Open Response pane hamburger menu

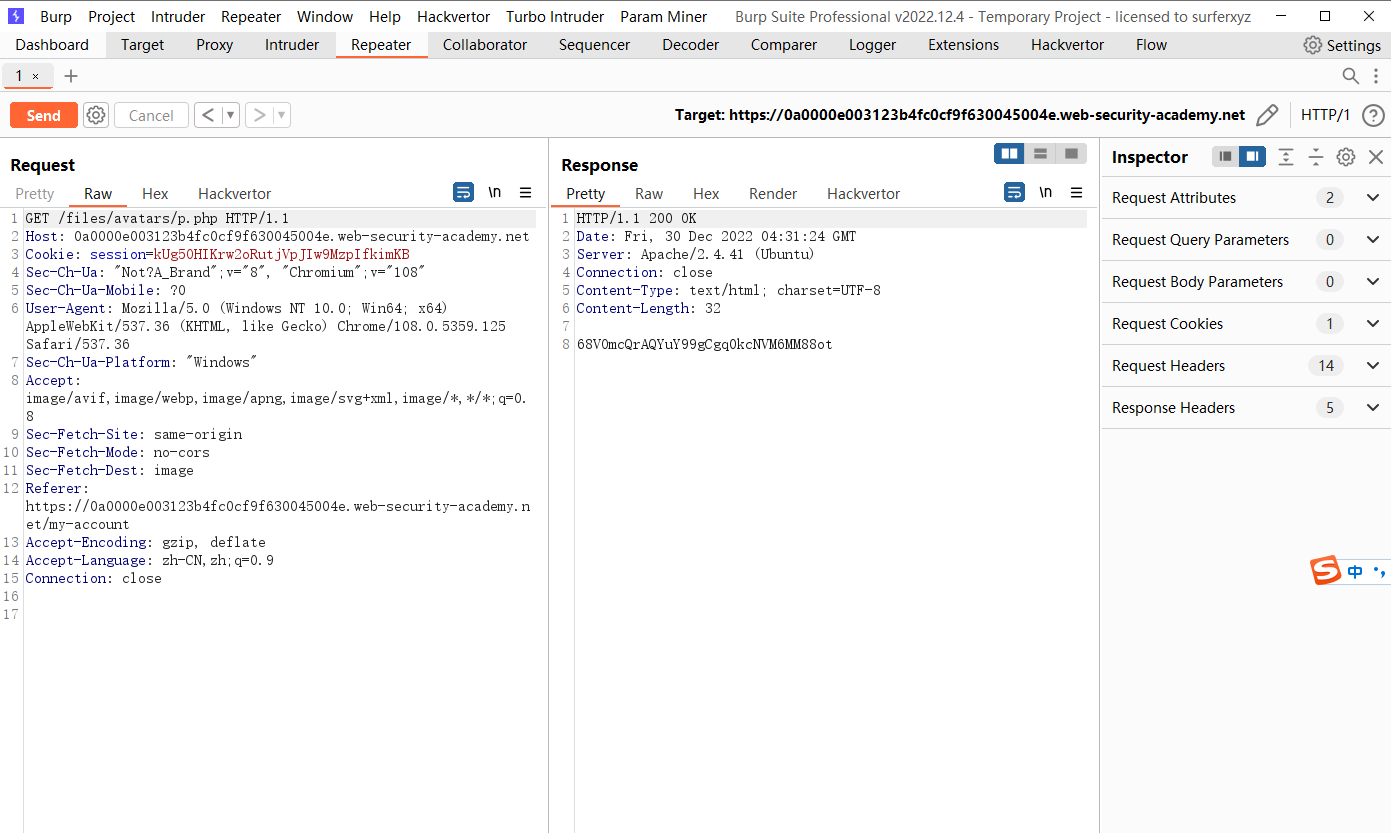1077,192
